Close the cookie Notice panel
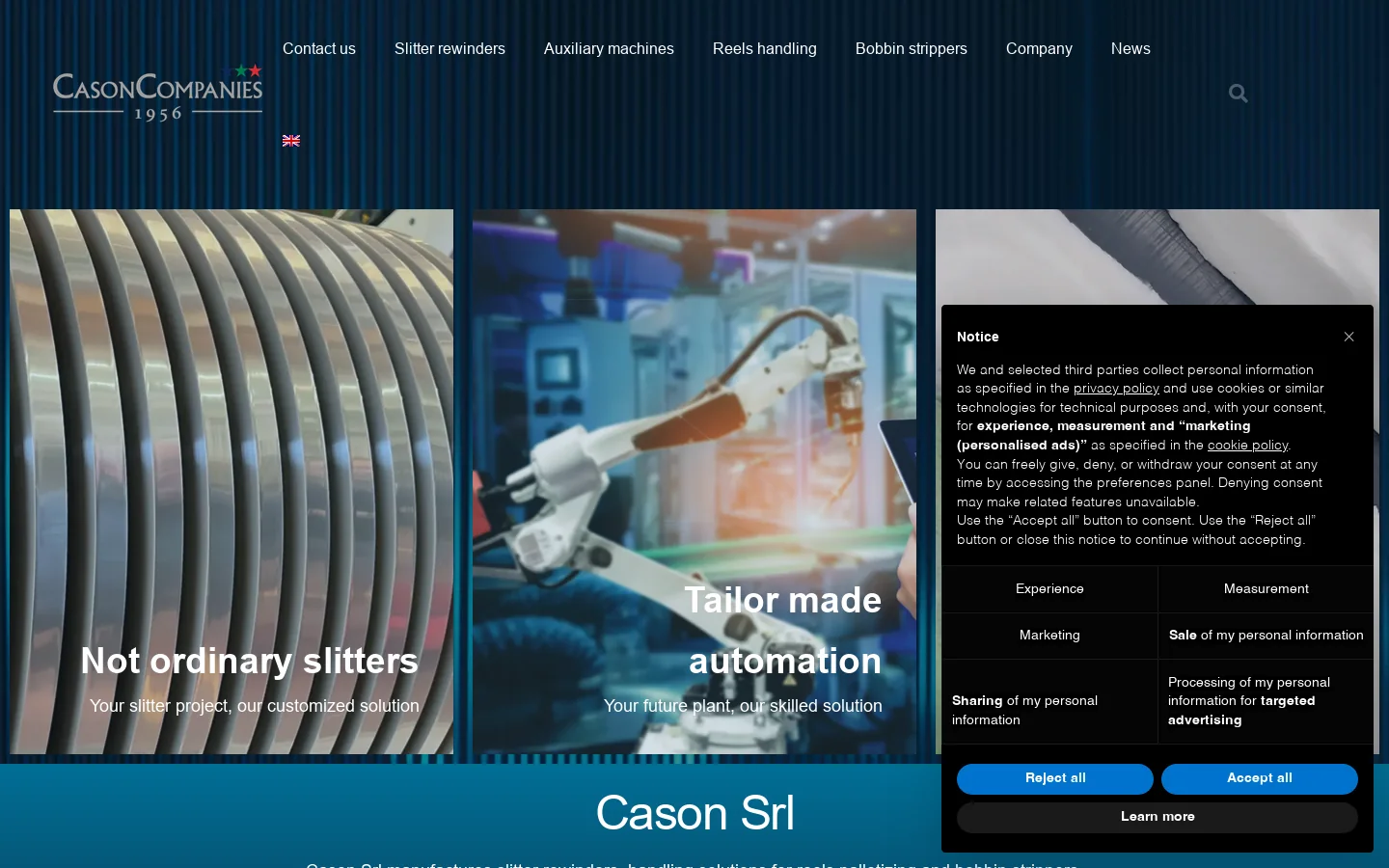 (1348, 337)
